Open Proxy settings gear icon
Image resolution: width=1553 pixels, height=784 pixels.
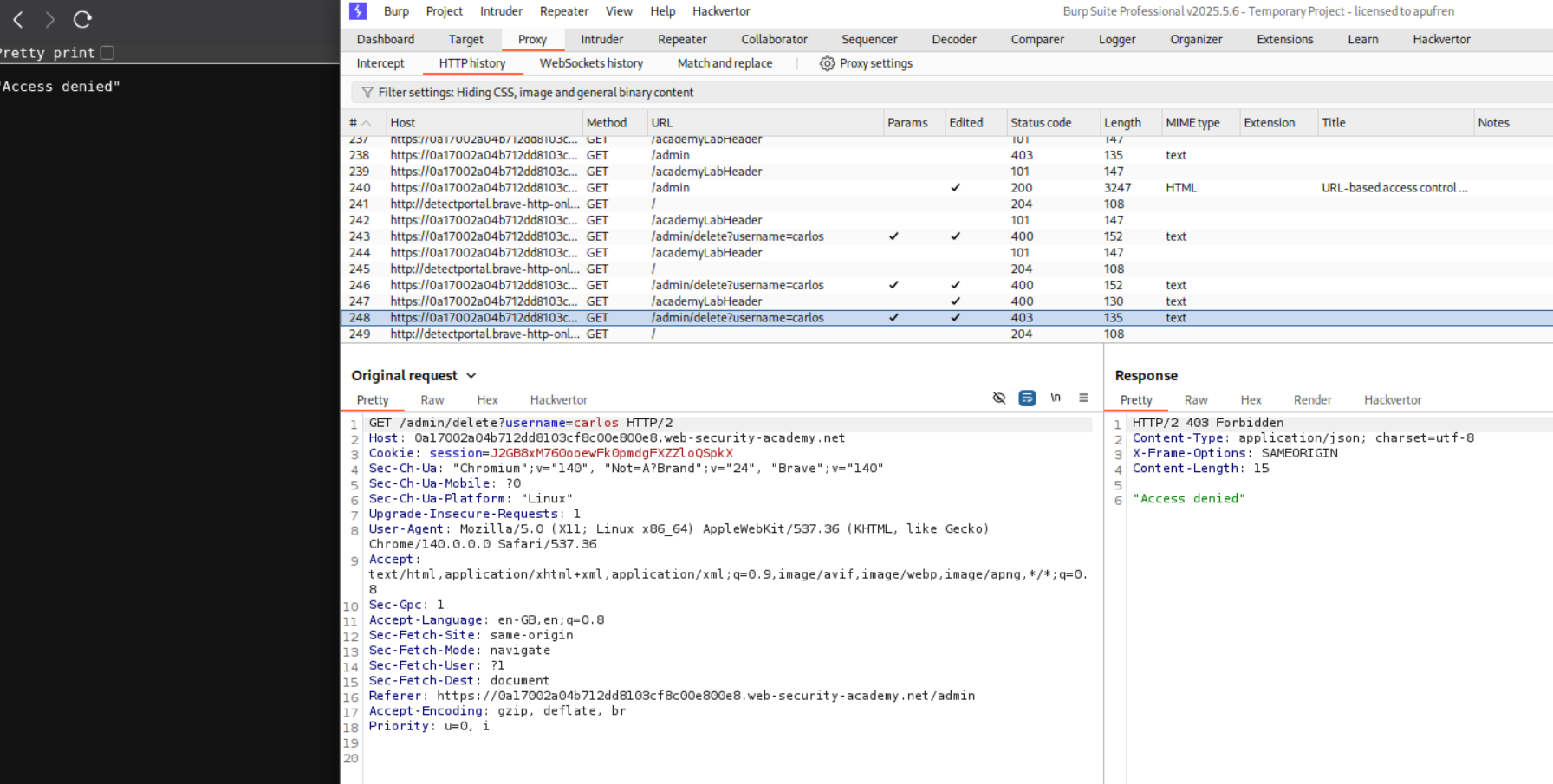click(827, 63)
